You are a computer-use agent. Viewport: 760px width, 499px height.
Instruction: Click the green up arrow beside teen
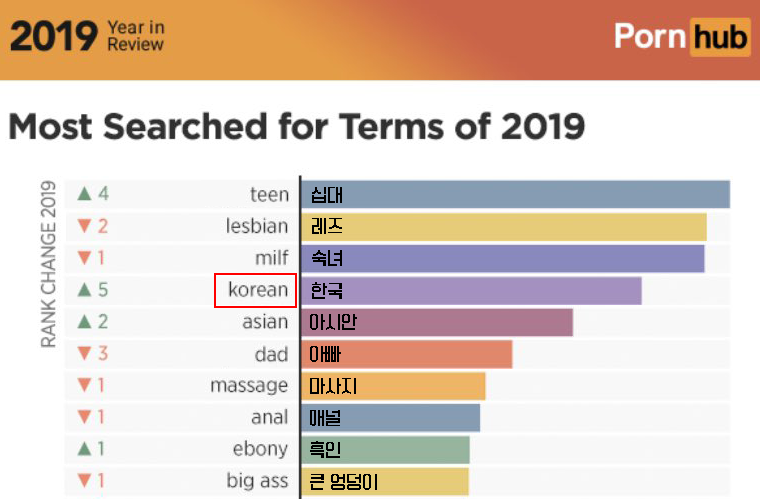[85, 194]
